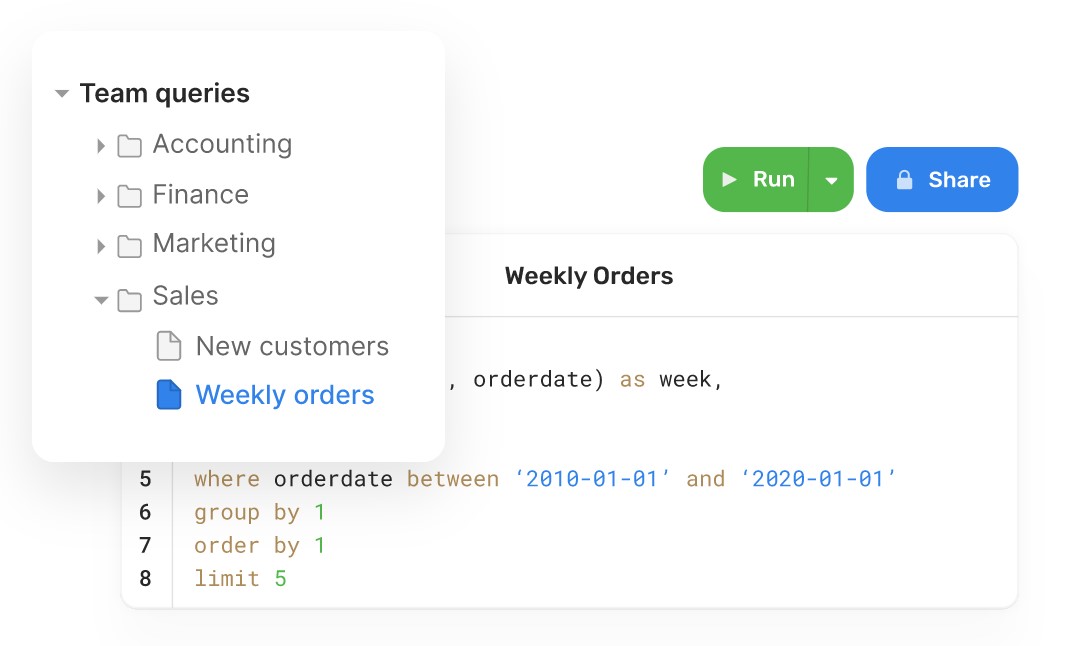1087x646 pixels.
Task: Click the blue Weekly orders file icon
Action: coord(169,395)
